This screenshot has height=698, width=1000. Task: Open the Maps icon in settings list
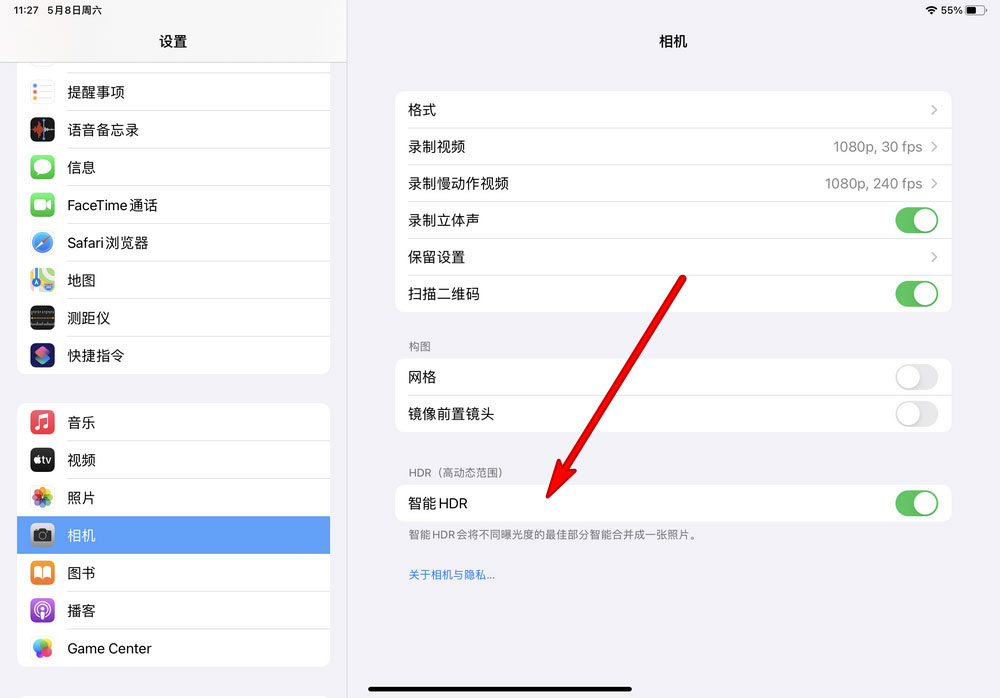pyautogui.click(x=42, y=280)
